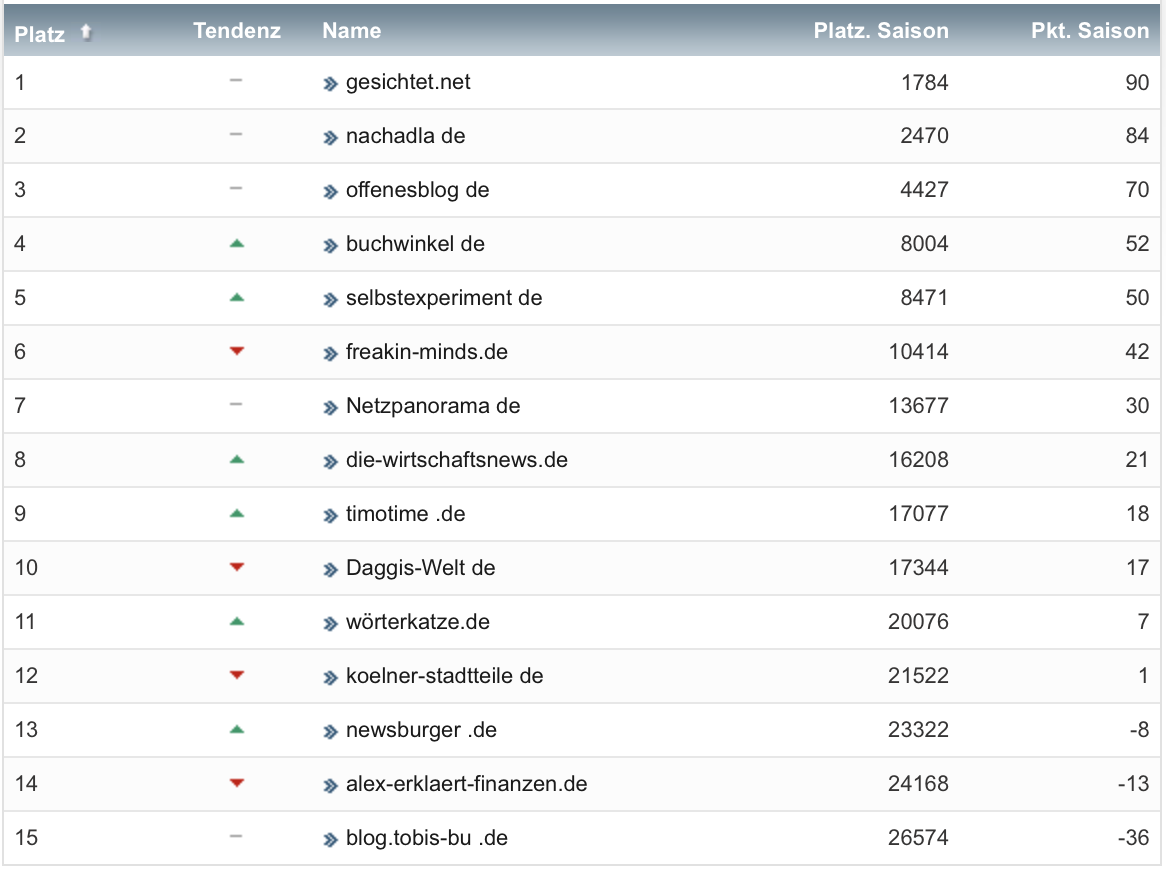This screenshot has height=870, width=1166.
Task: Click the Name column header
Action: click(x=352, y=30)
